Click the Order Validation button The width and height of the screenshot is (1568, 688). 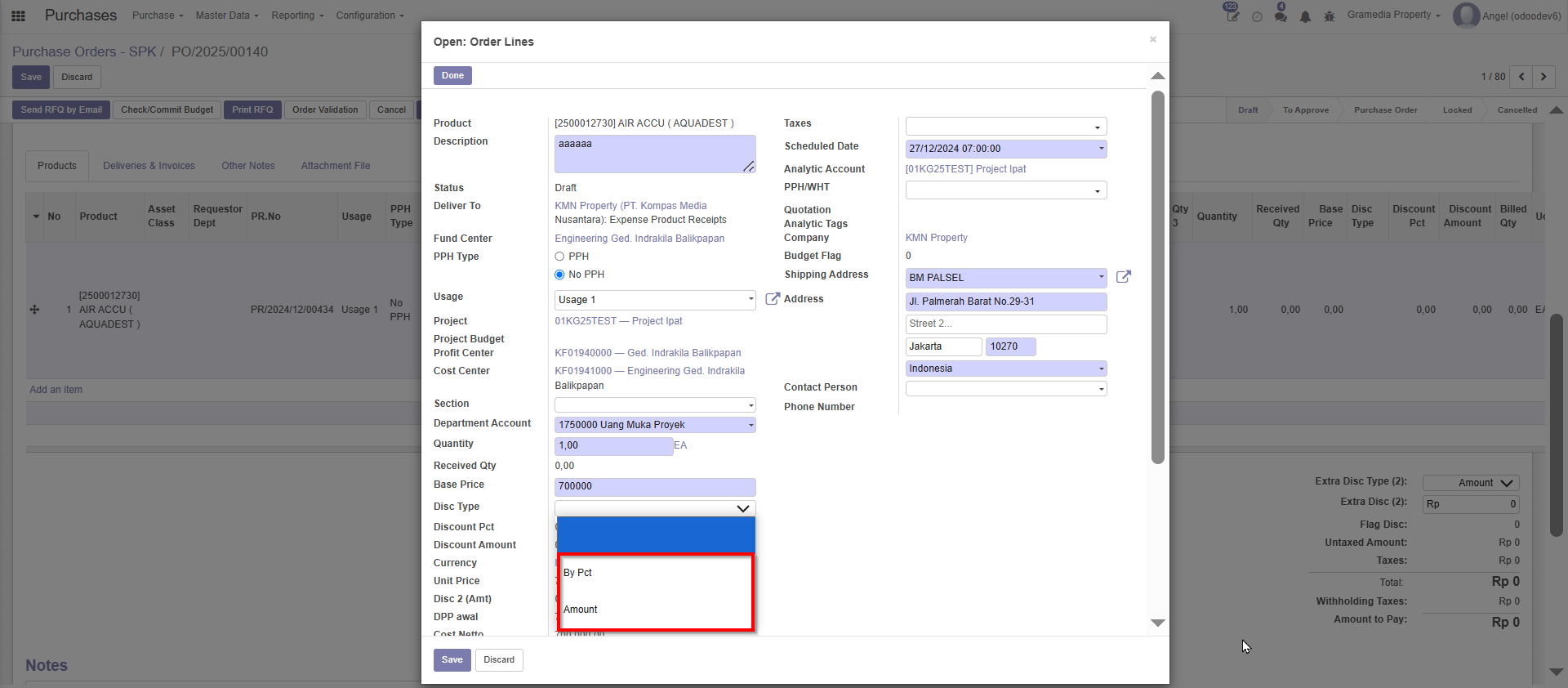click(x=325, y=109)
